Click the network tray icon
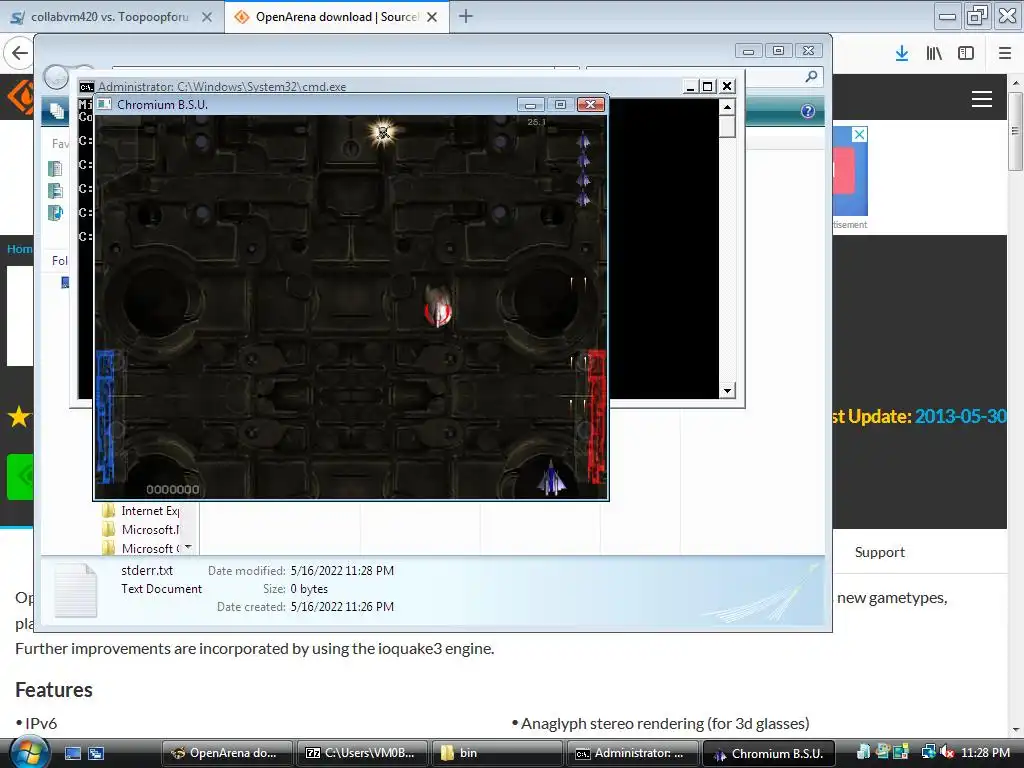This screenshot has width=1024, height=768. [x=928, y=752]
